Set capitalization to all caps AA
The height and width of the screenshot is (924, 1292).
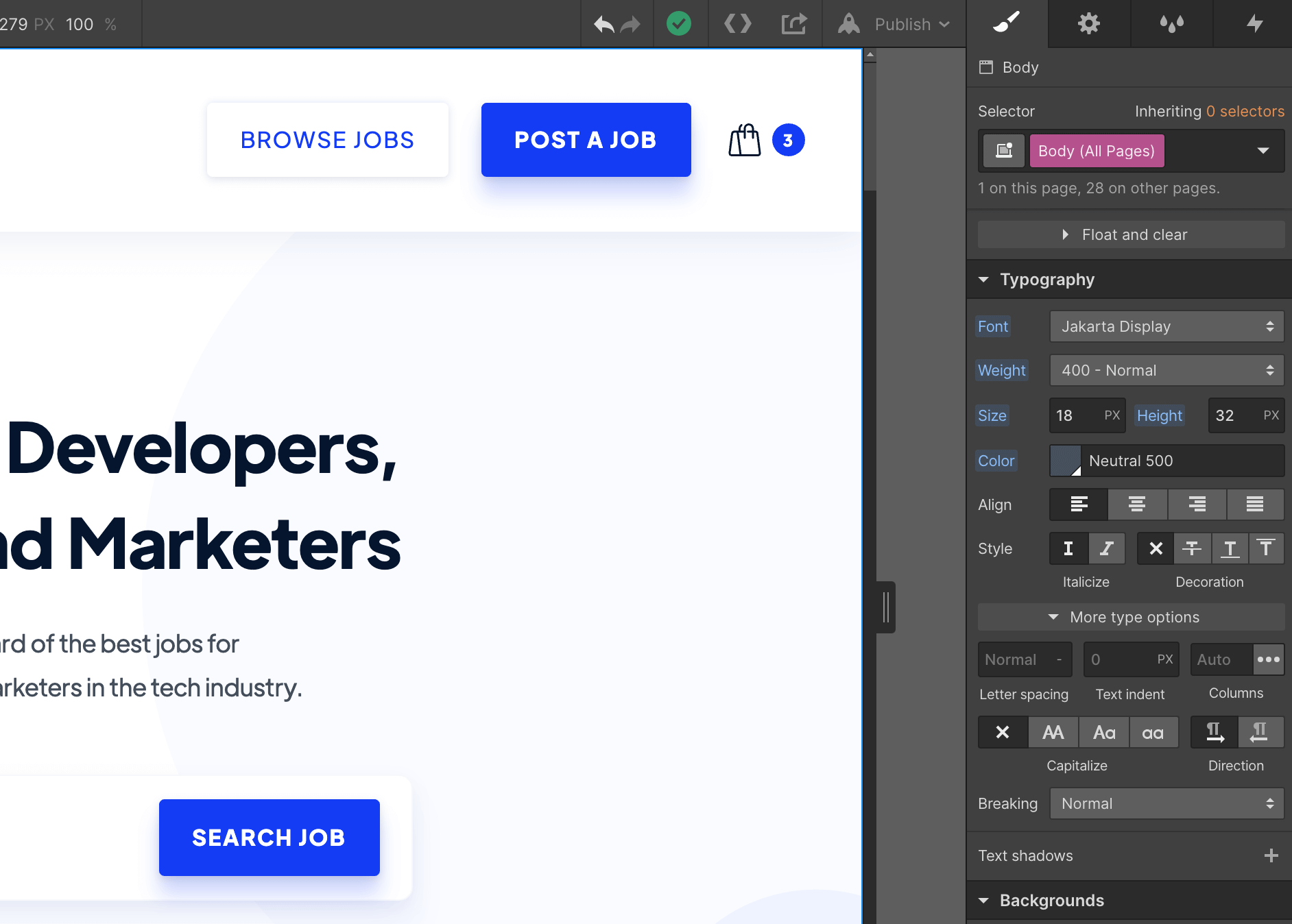(x=1053, y=733)
